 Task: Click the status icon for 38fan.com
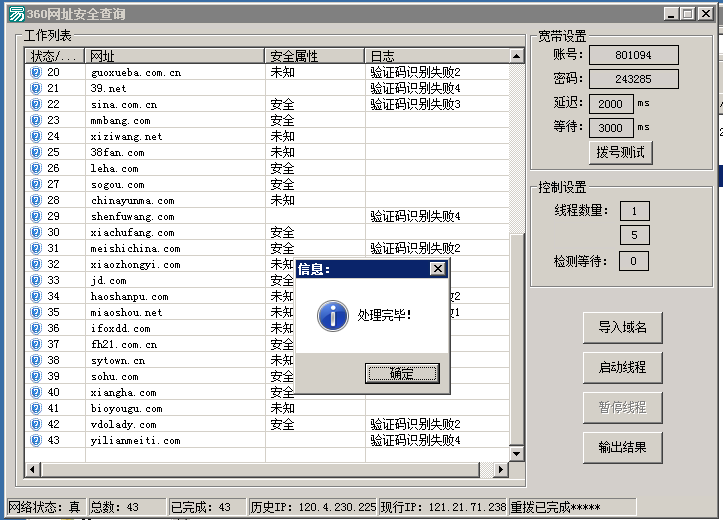[36, 152]
